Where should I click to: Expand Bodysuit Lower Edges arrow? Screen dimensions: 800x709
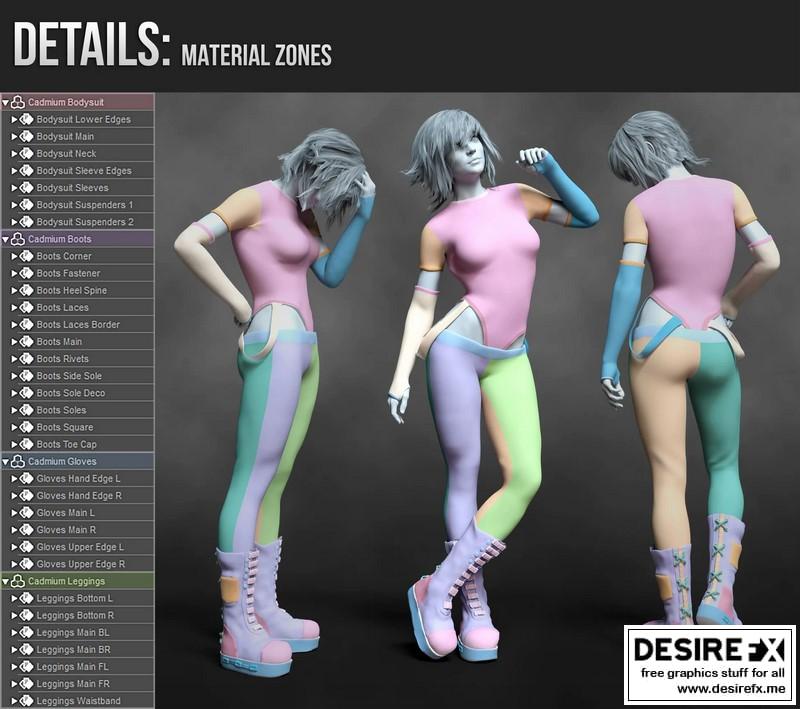(x=14, y=120)
